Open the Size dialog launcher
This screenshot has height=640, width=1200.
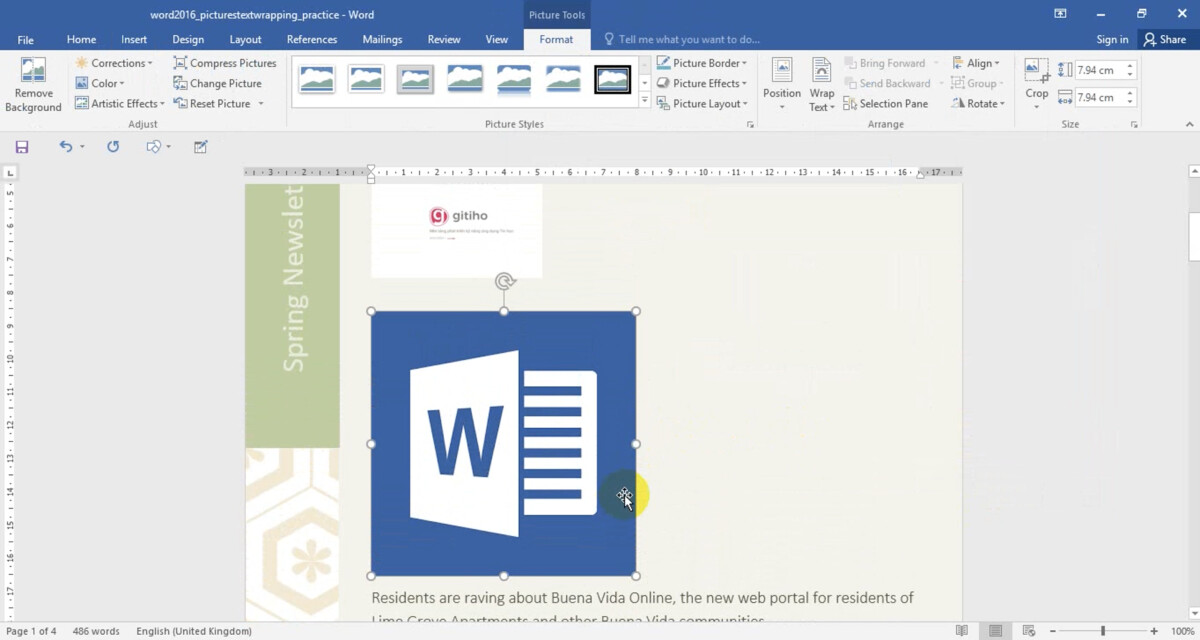coord(1134,125)
